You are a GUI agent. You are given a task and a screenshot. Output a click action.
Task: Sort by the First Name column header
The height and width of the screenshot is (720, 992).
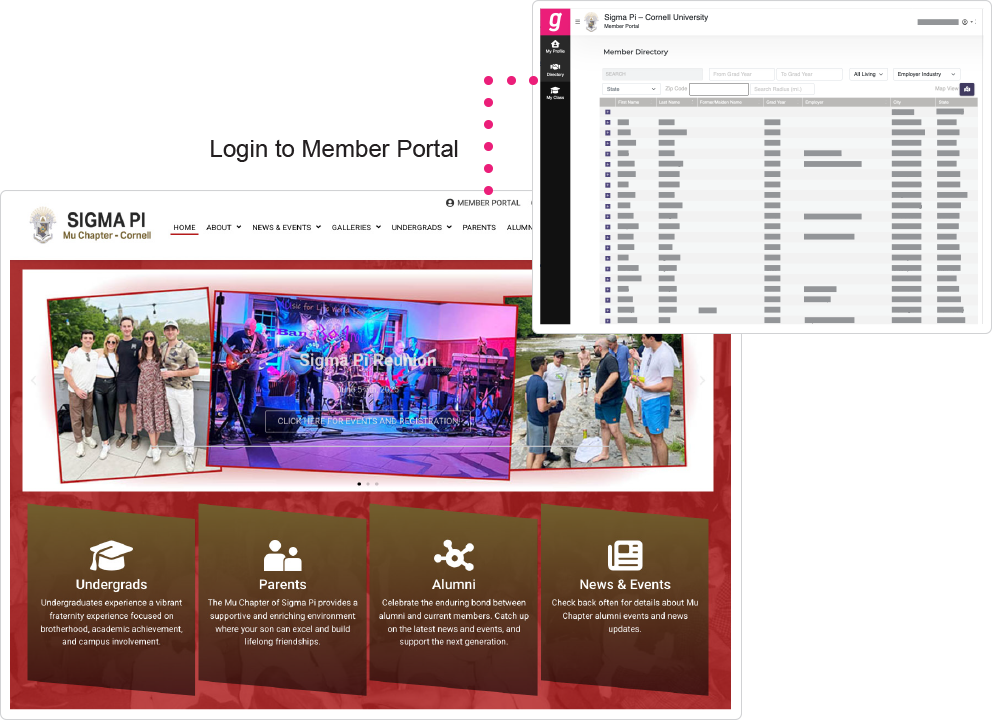coord(635,102)
